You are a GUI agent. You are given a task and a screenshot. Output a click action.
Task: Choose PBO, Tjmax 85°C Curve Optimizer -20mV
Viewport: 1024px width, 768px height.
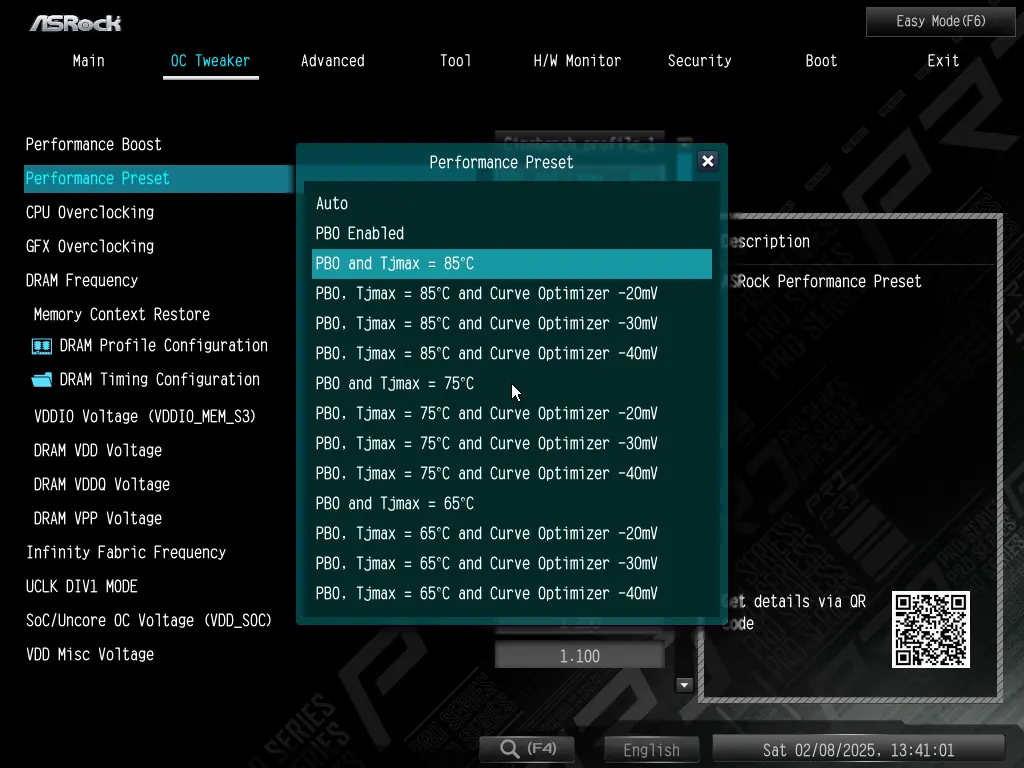511,294
